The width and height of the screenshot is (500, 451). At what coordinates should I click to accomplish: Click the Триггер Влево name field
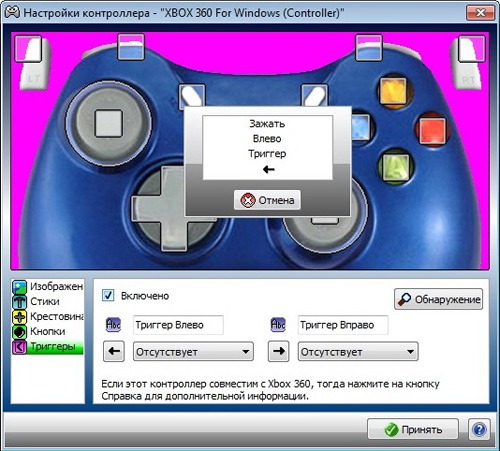(x=178, y=325)
